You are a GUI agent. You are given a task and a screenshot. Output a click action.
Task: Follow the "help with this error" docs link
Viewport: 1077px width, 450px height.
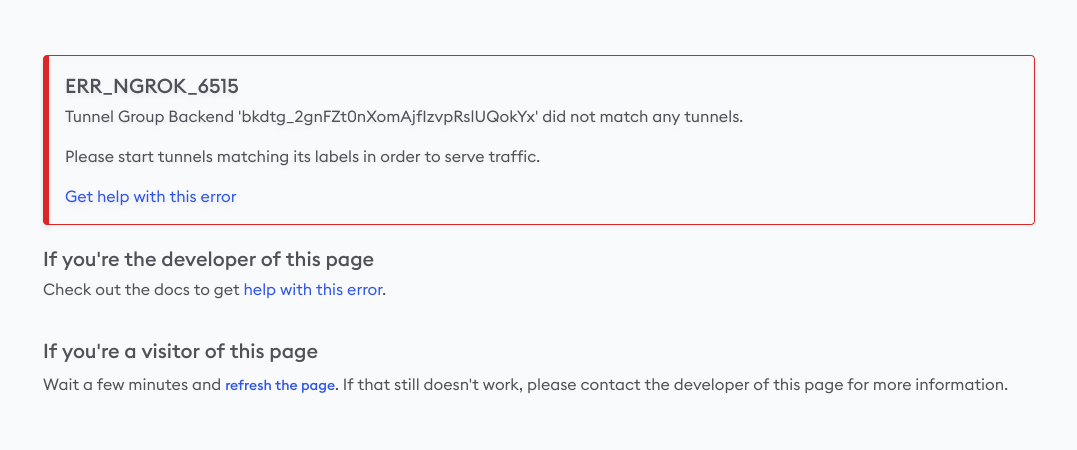(x=313, y=290)
